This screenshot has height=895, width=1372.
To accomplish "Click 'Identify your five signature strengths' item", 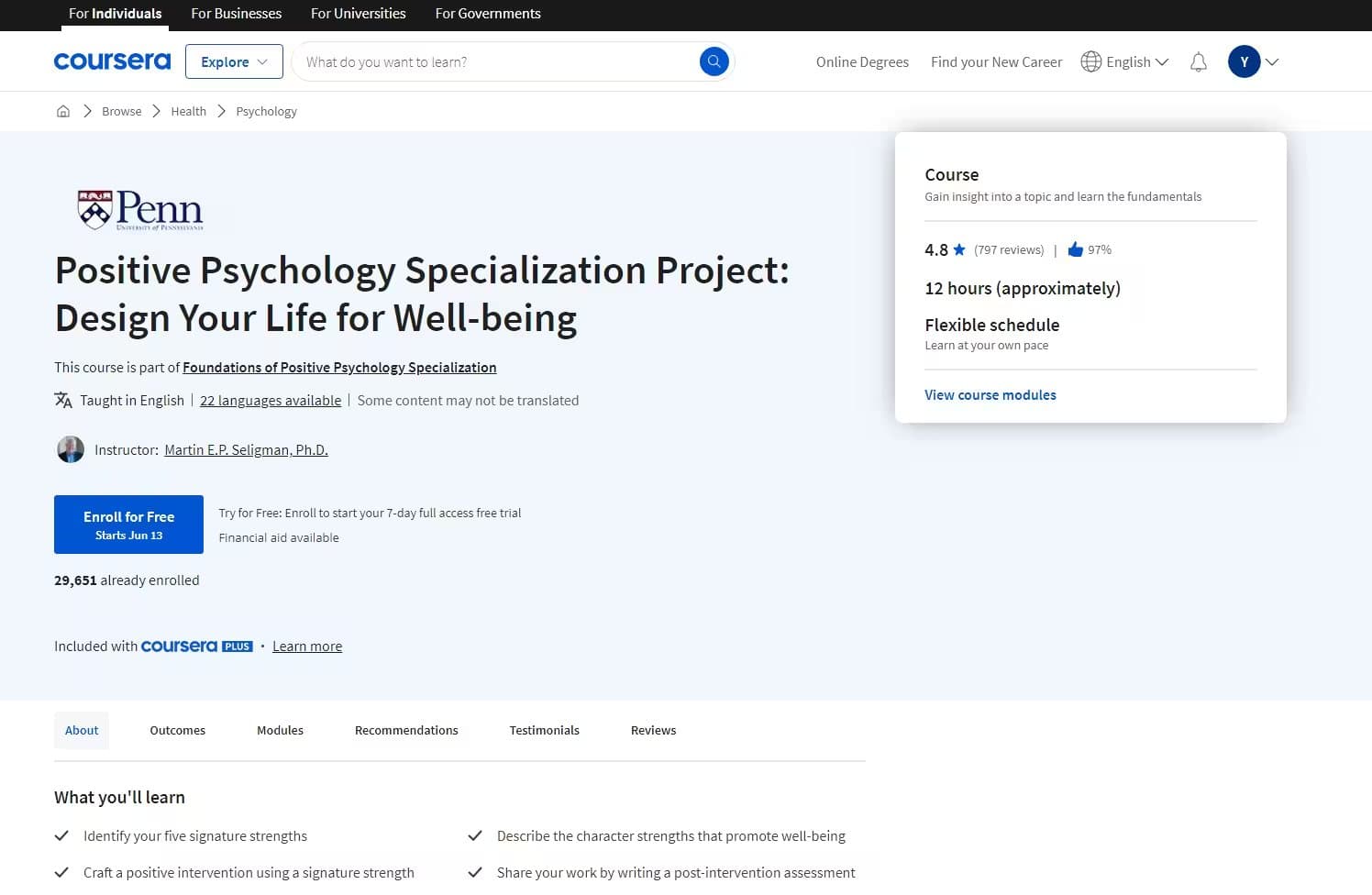I will (x=195, y=835).
